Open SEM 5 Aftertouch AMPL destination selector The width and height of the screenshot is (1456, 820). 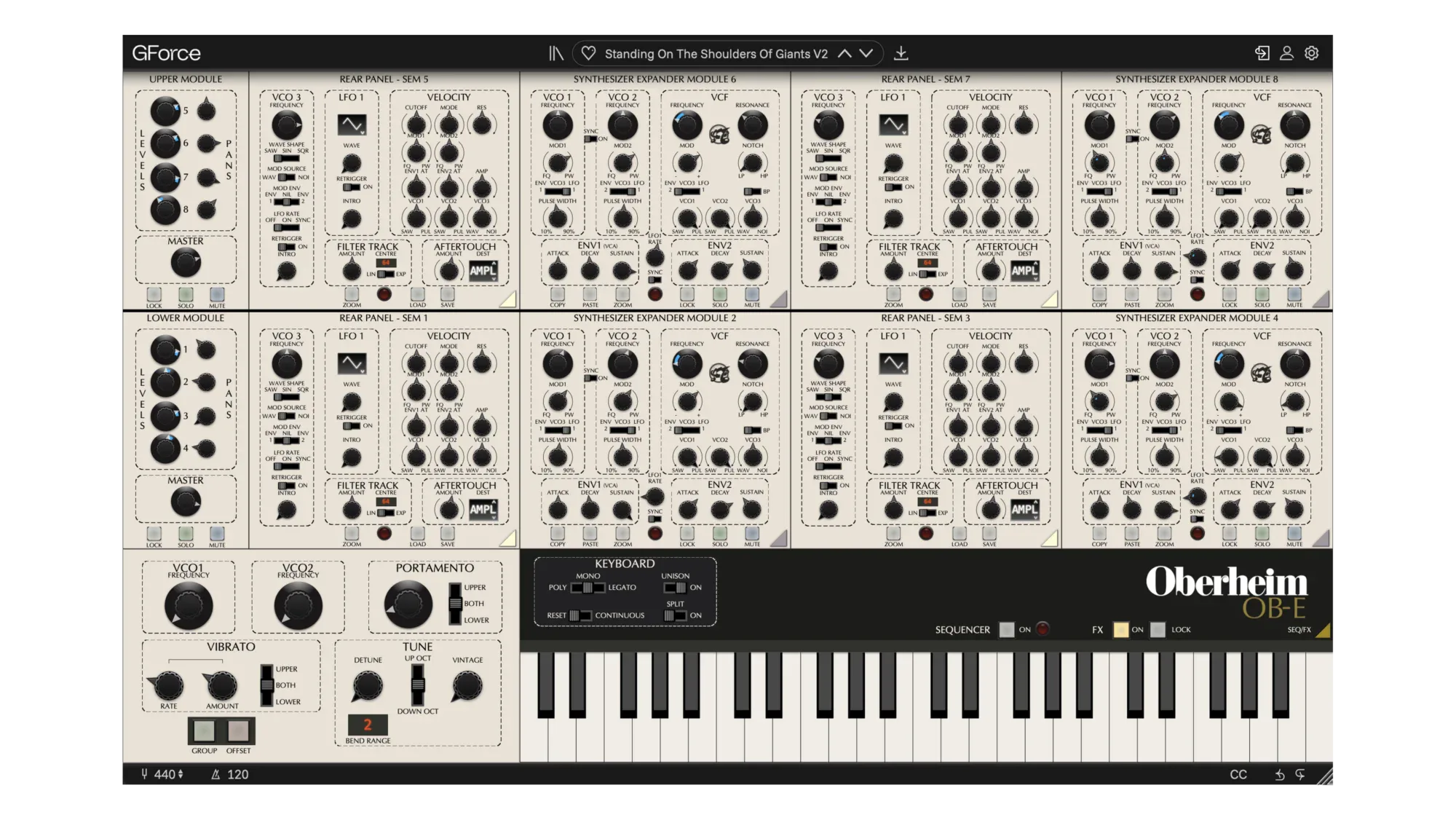[x=483, y=271]
